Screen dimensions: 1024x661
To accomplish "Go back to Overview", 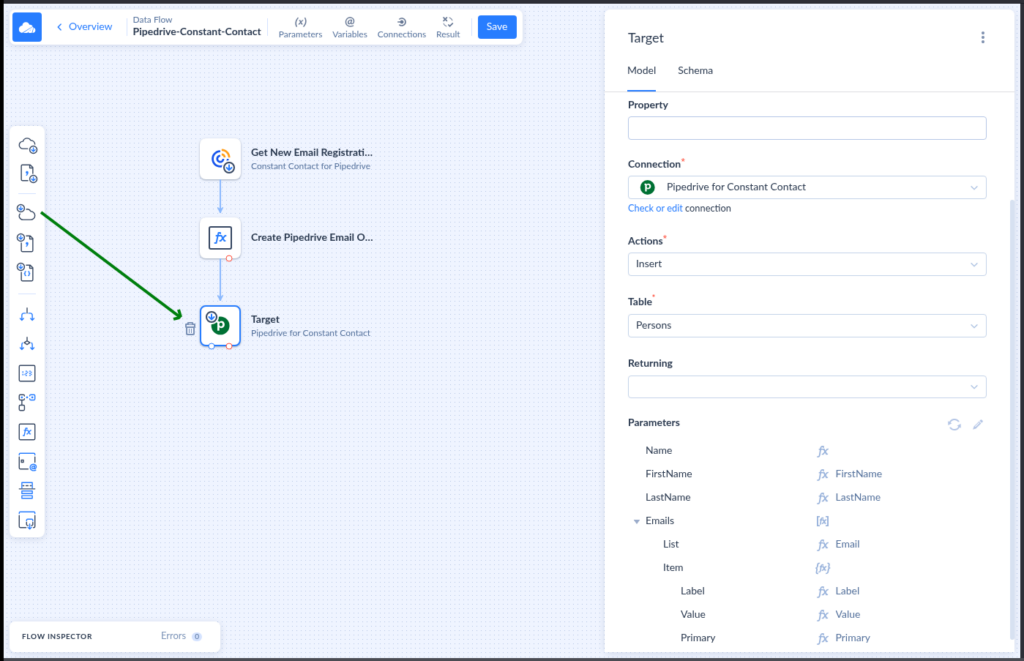I will tap(84, 27).
